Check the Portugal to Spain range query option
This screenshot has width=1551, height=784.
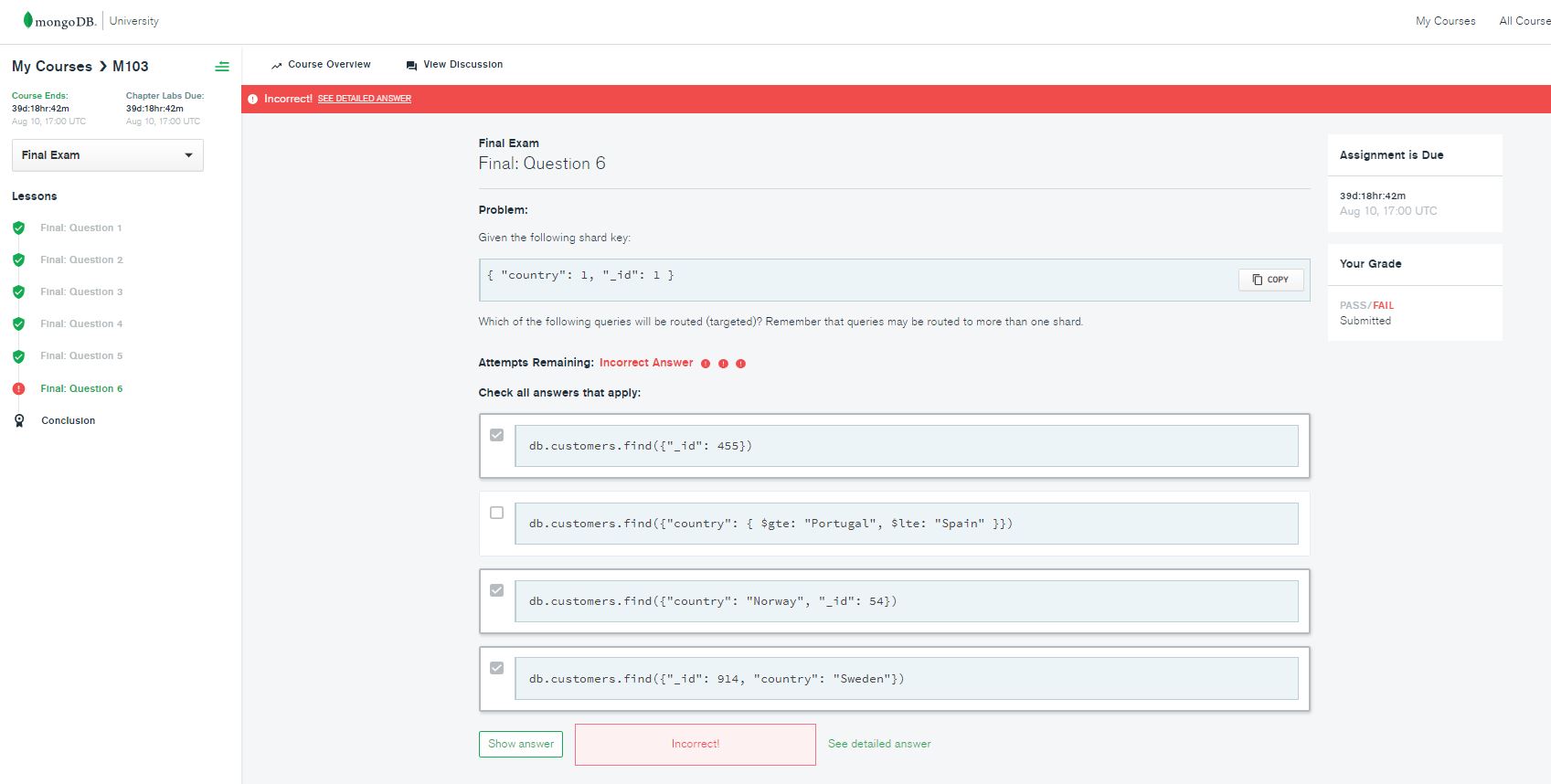496,513
